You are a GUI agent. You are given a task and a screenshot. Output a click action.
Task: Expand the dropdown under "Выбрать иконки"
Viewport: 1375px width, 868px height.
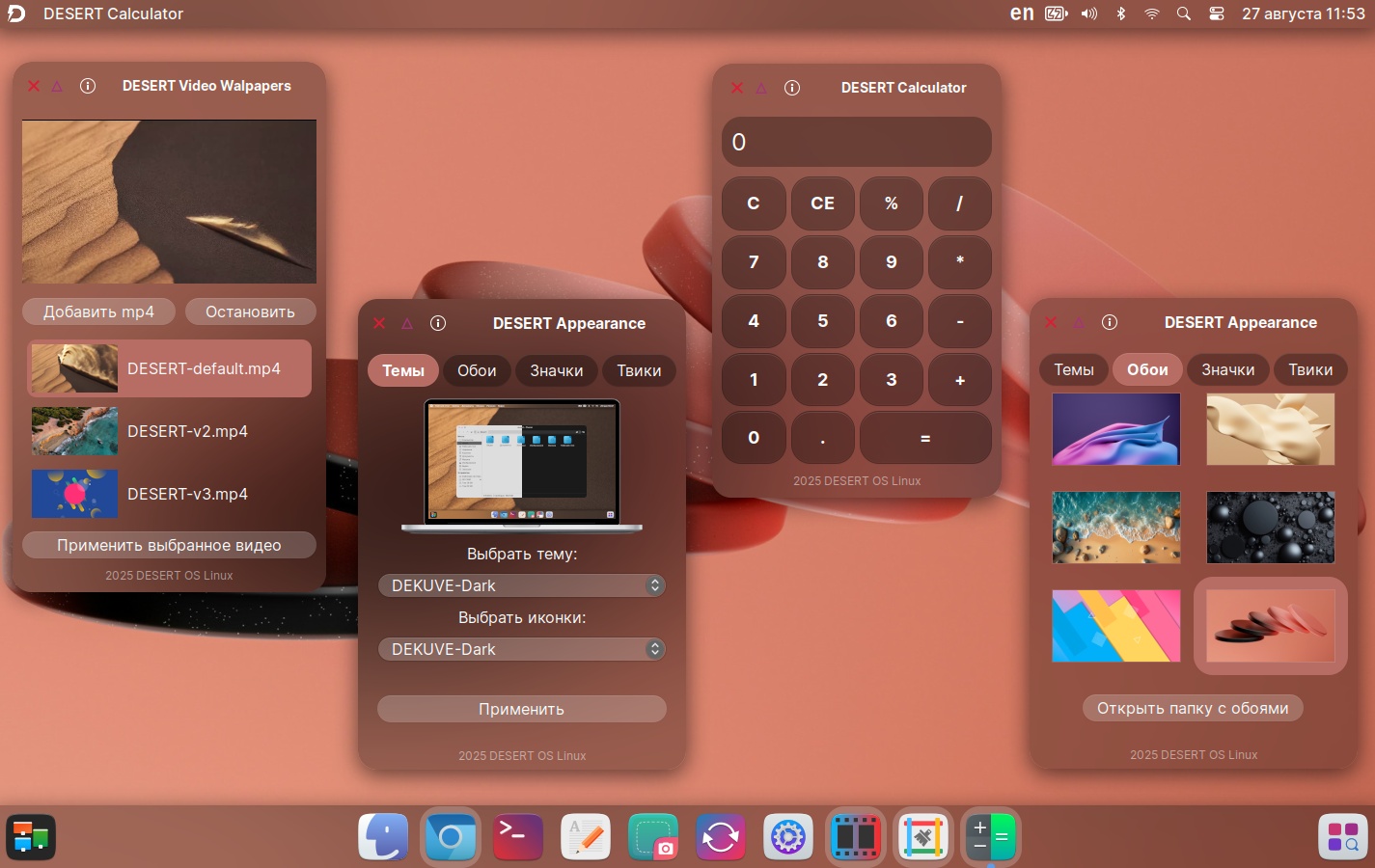[x=521, y=649]
